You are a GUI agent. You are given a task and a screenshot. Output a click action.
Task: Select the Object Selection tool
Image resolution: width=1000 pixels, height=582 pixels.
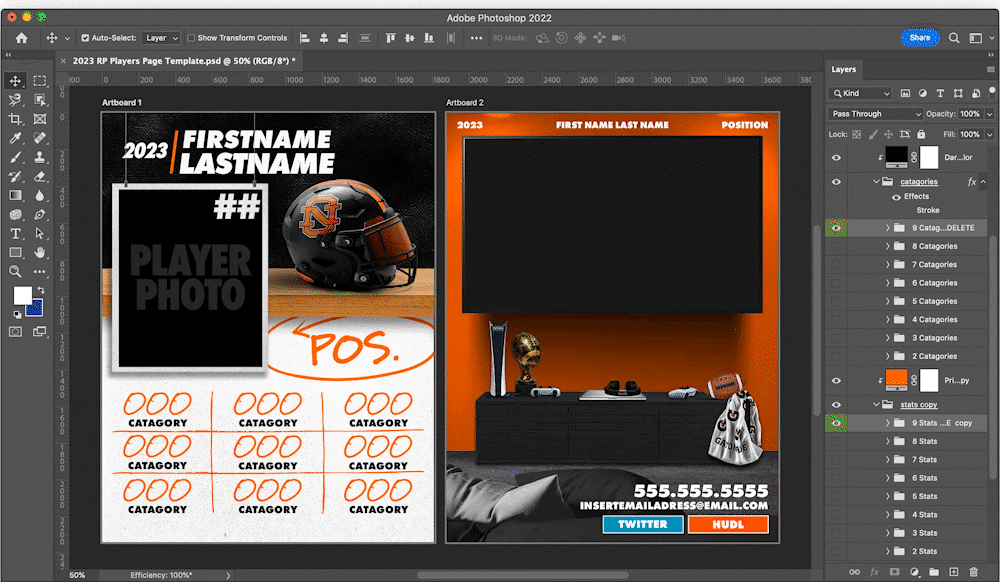coord(40,100)
